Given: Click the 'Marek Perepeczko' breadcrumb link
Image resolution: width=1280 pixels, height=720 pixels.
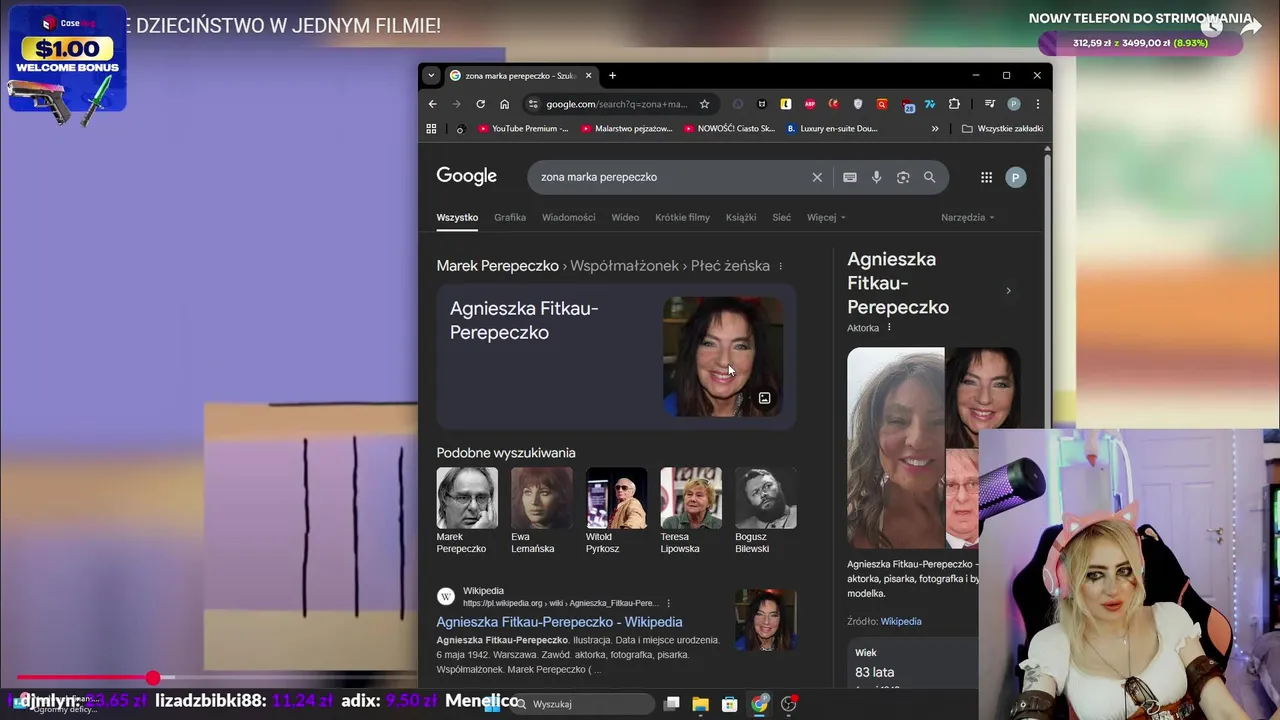Looking at the screenshot, I should (x=497, y=266).
